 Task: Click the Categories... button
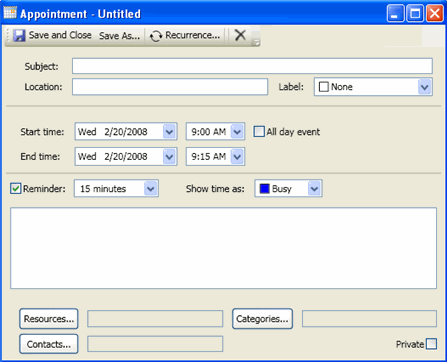[262, 319]
